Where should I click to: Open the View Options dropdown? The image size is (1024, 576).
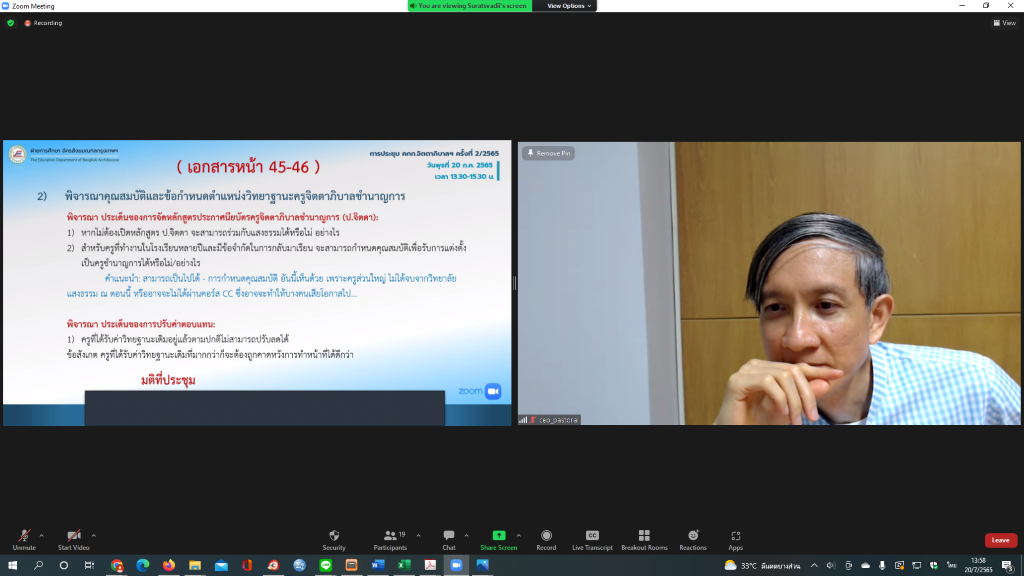click(569, 6)
